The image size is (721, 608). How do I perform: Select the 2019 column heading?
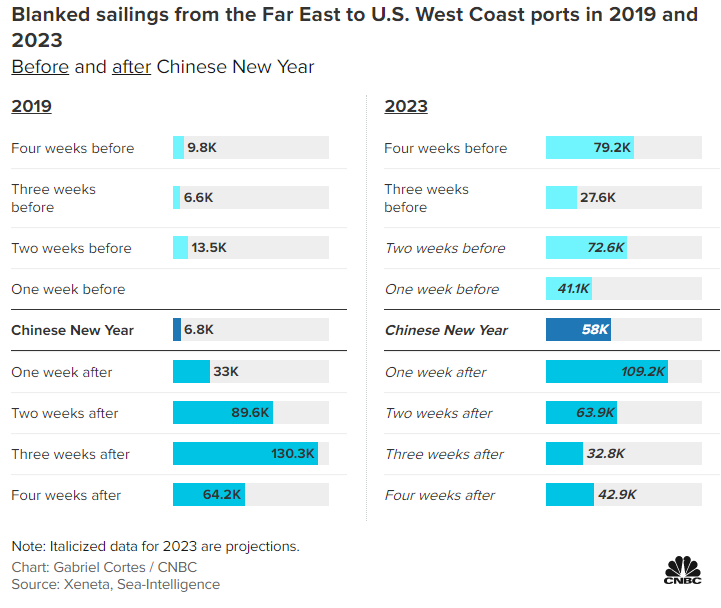click(31, 106)
